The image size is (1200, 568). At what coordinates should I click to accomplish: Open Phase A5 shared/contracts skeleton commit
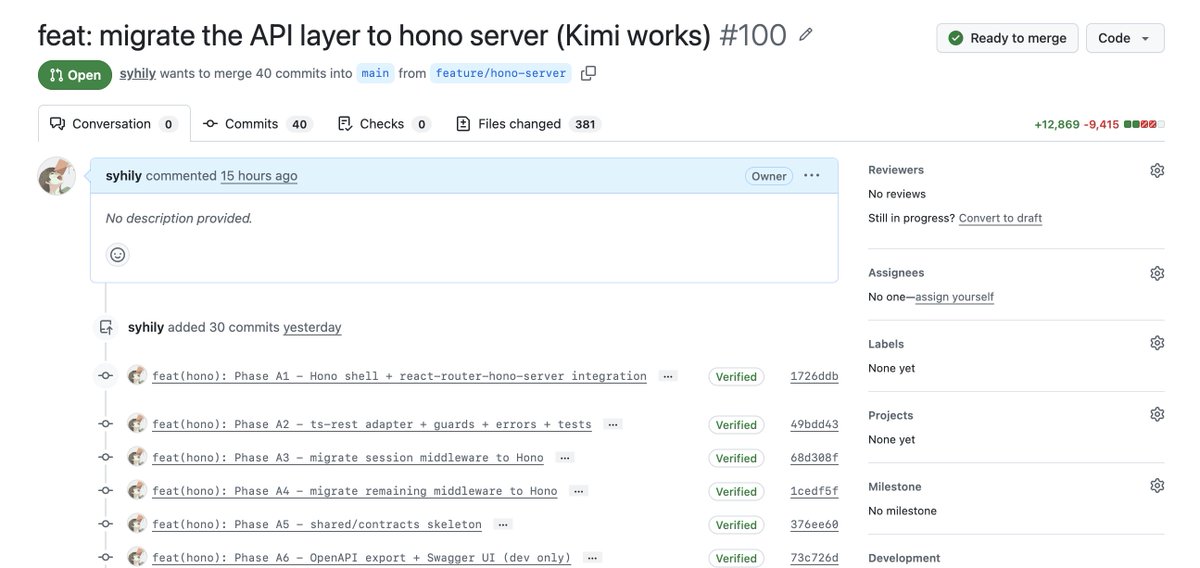(317, 524)
